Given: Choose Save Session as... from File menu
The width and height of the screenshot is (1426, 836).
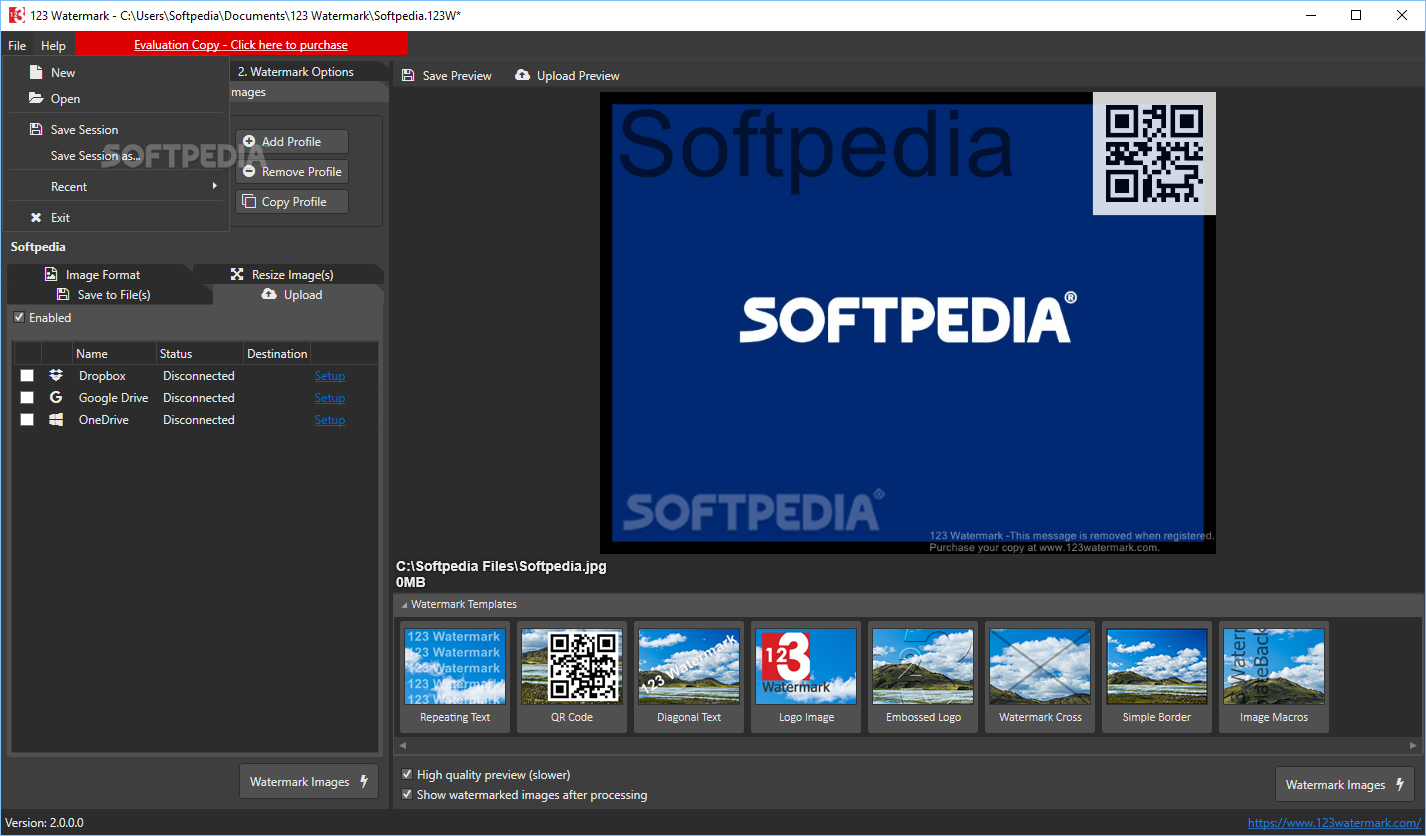Looking at the screenshot, I should (x=96, y=156).
